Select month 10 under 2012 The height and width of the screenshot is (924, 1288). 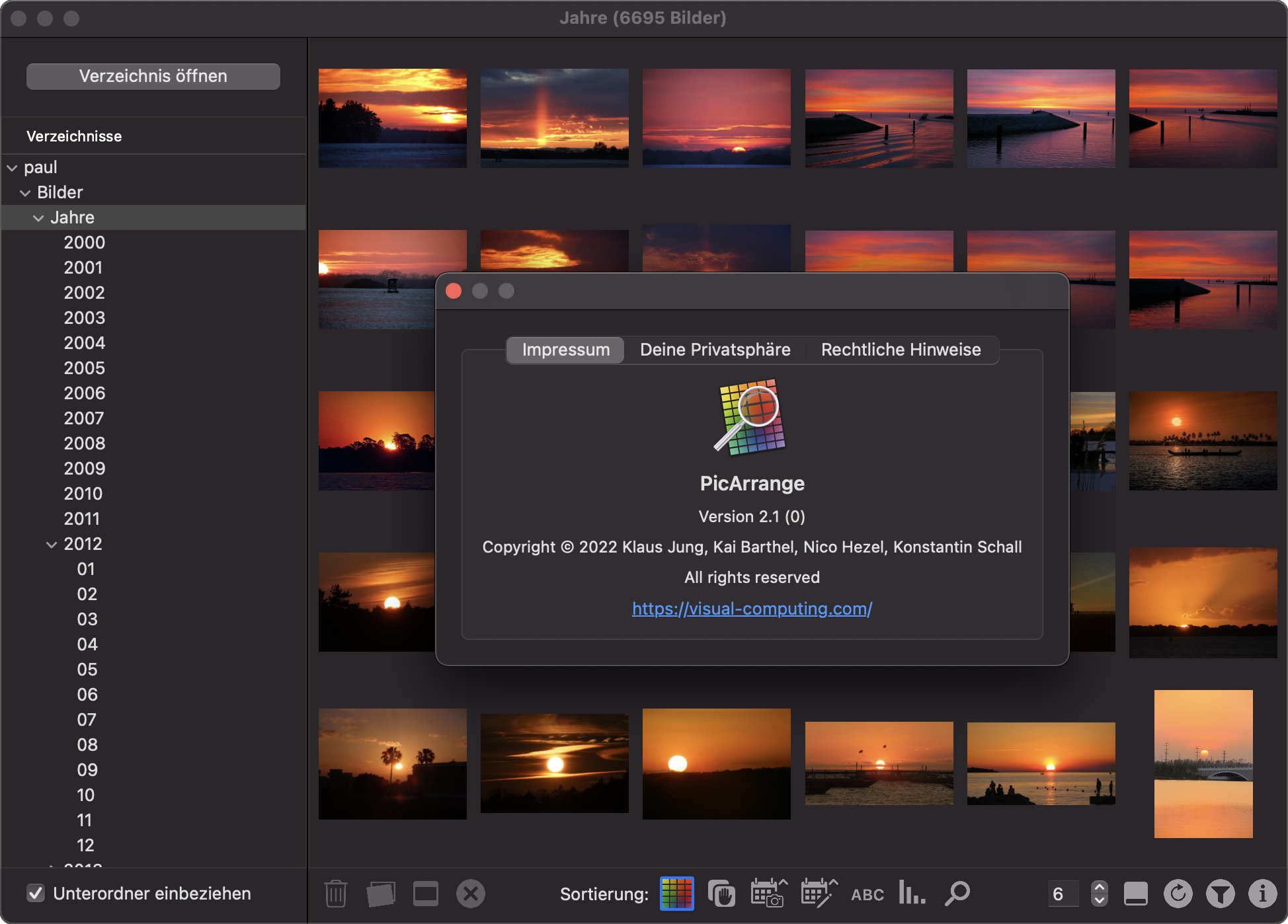click(x=86, y=795)
